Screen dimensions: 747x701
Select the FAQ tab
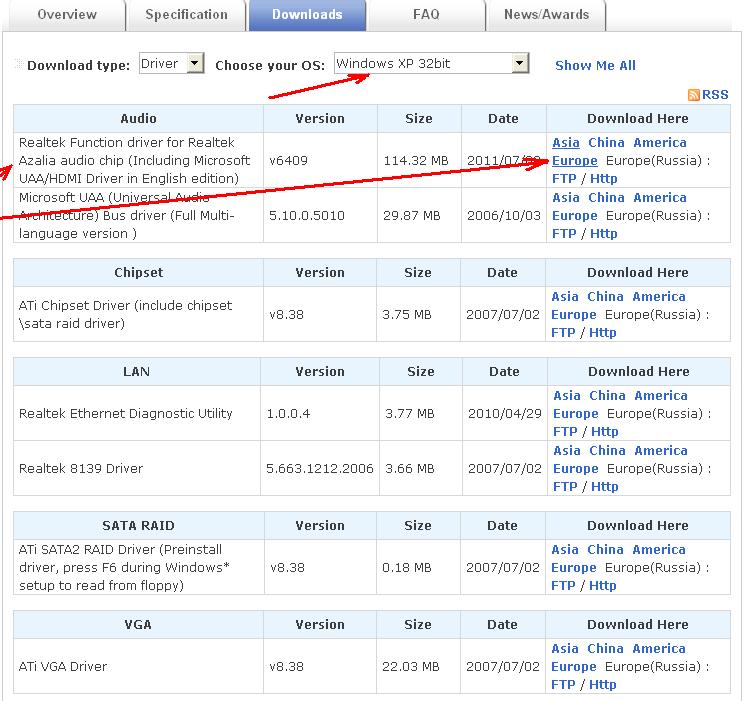click(425, 15)
